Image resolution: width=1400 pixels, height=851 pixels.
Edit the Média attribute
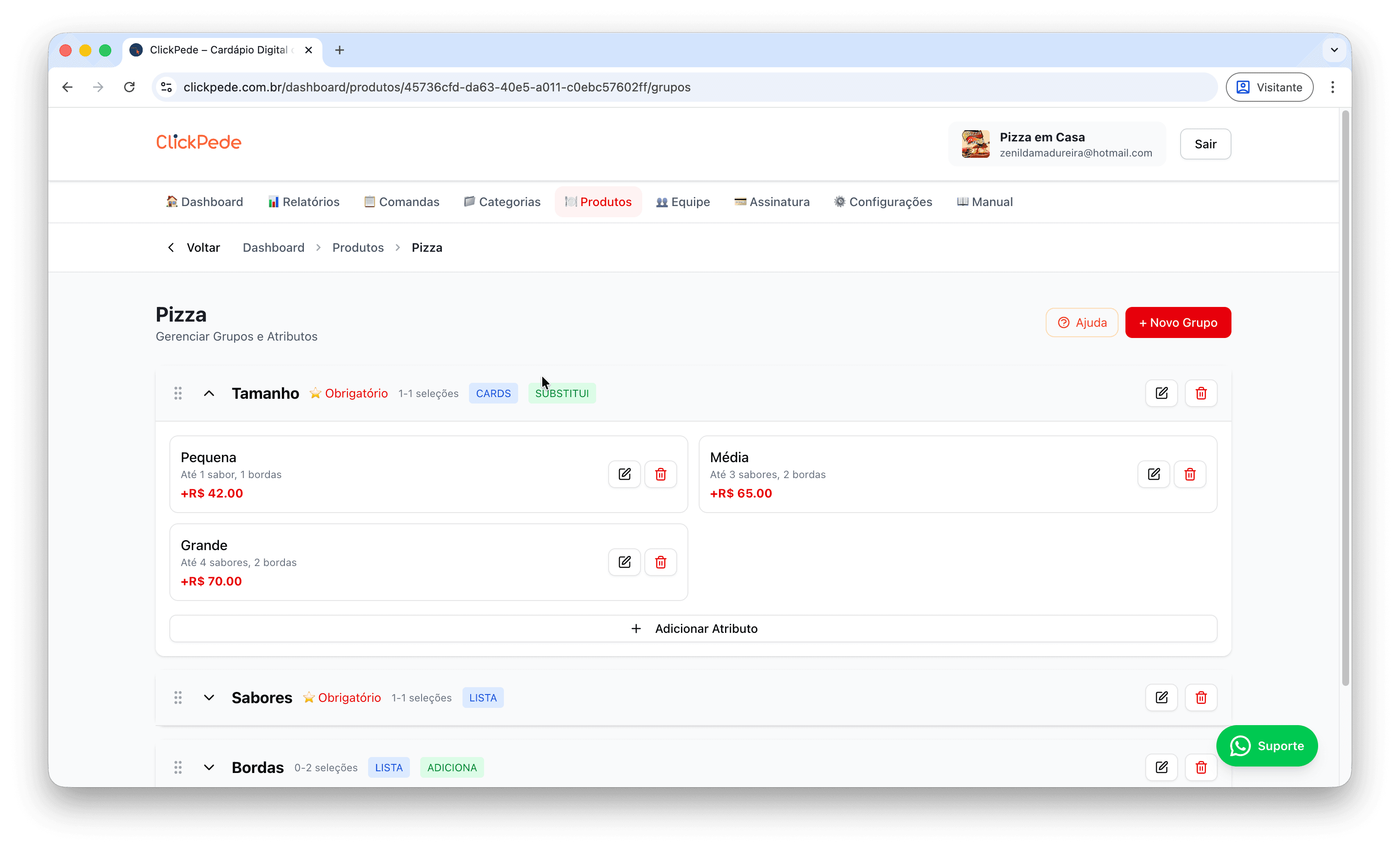pyautogui.click(x=1153, y=474)
